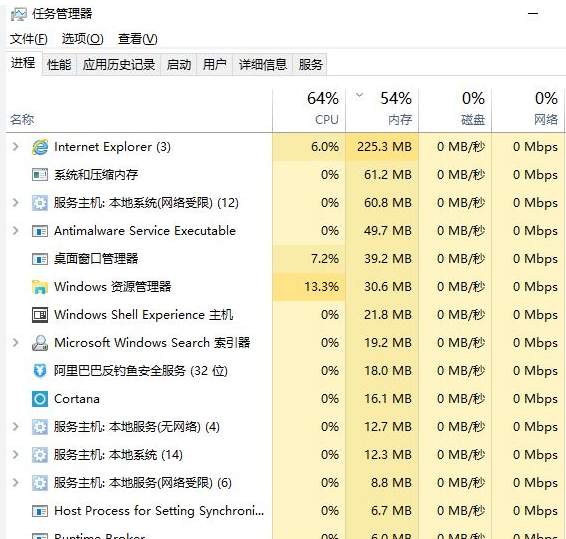Expand 服务主机: 本地系统 (14) group
566x539 pixels.
click(16, 454)
